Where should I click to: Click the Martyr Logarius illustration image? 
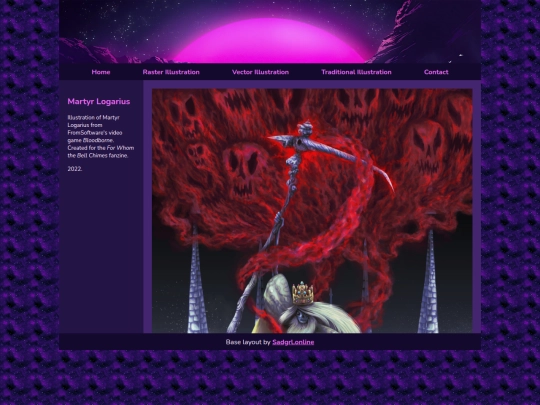(x=312, y=211)
